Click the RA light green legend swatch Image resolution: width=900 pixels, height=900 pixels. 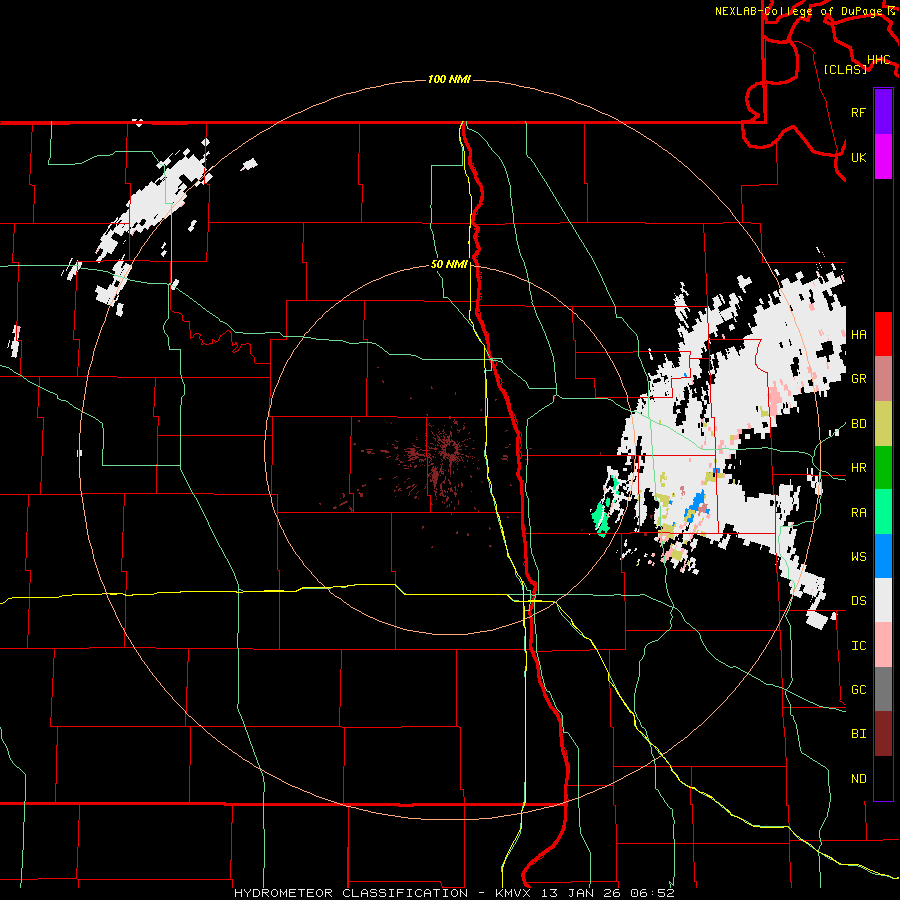tap(883, 512)
